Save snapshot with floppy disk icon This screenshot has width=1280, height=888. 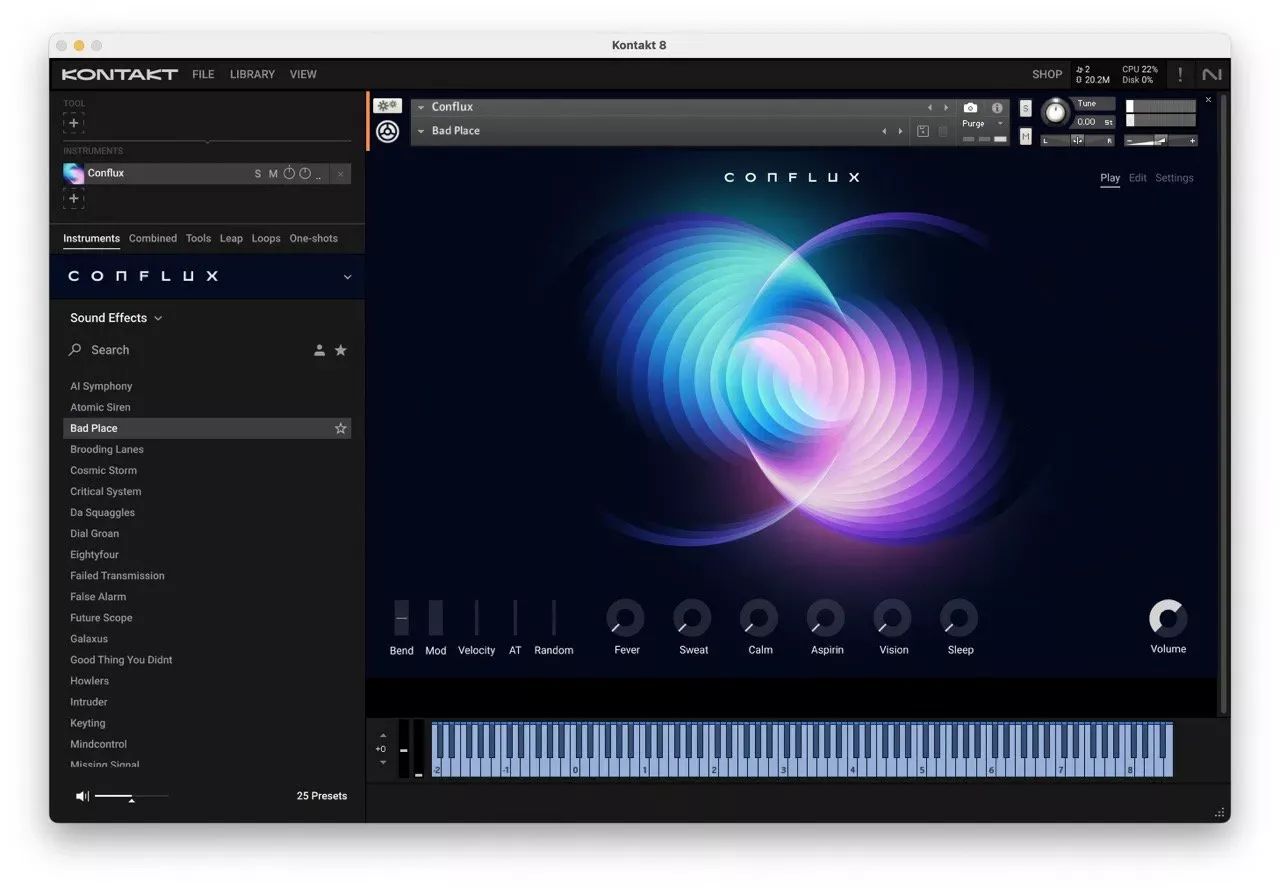tap(923, 131)
